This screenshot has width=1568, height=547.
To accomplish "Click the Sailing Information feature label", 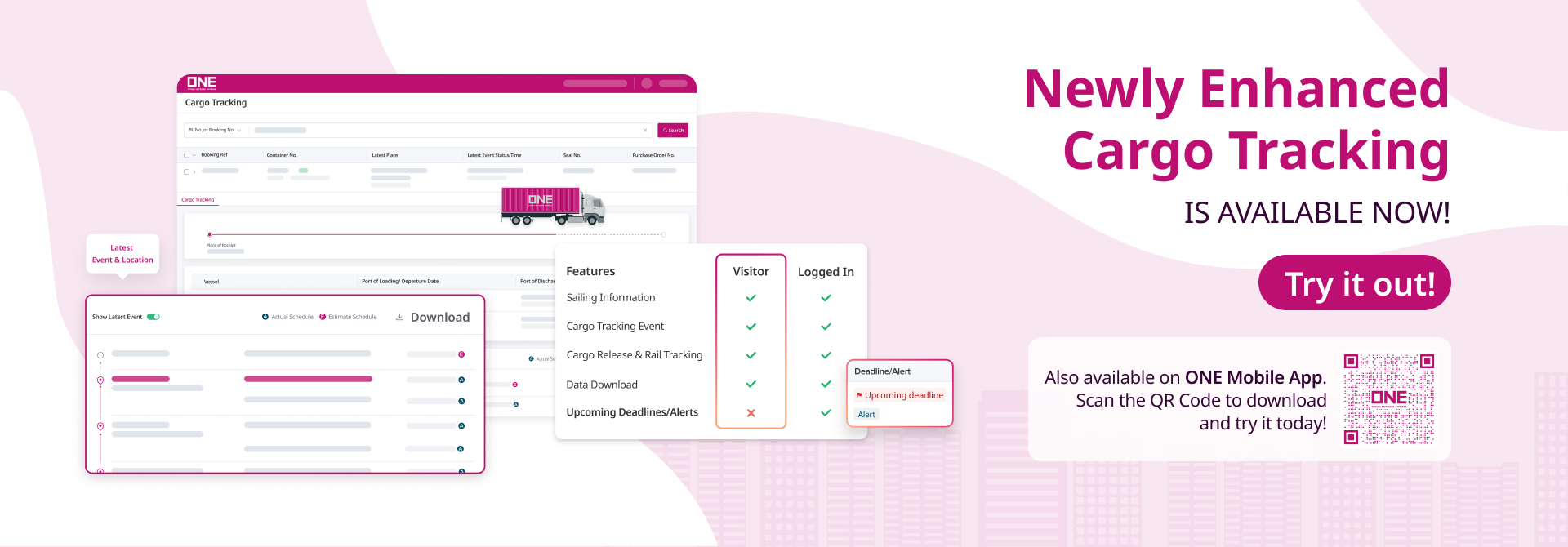I will (x=611, y=298).
